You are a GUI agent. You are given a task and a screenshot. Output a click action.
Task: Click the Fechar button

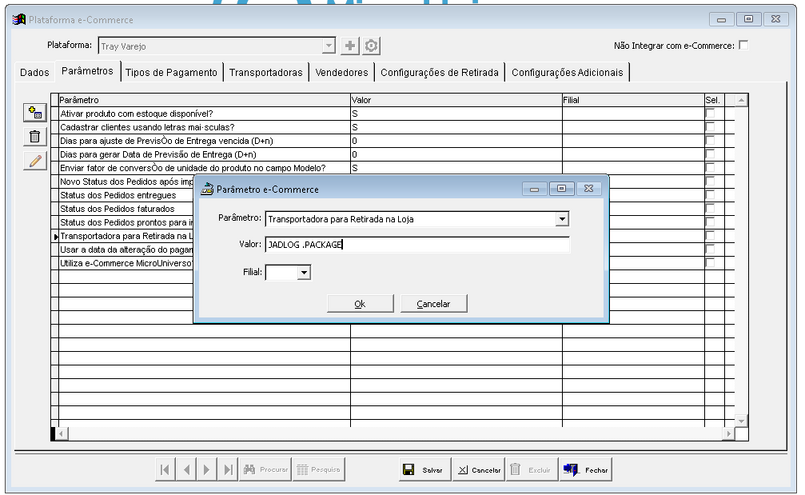586,470
